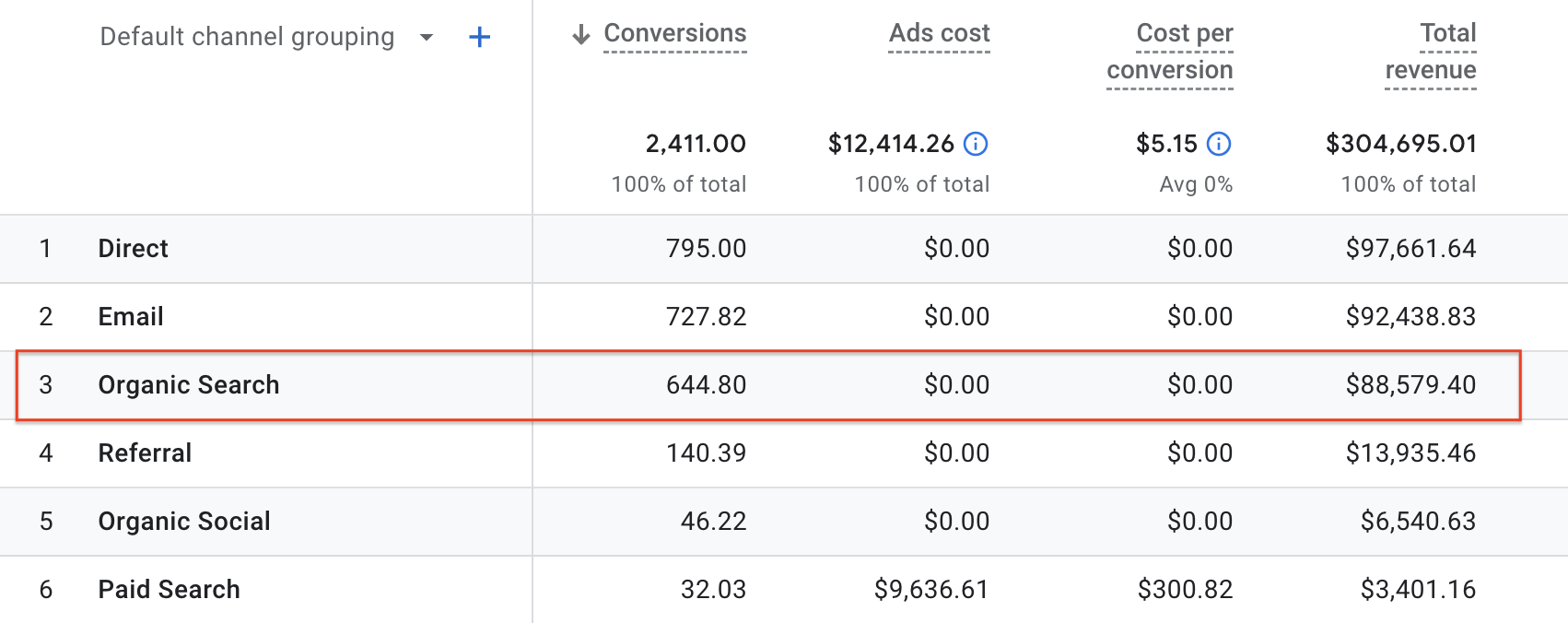Sort by Cost per conversion header
The image size is (1568, 623).
(x=1170, y=52)
